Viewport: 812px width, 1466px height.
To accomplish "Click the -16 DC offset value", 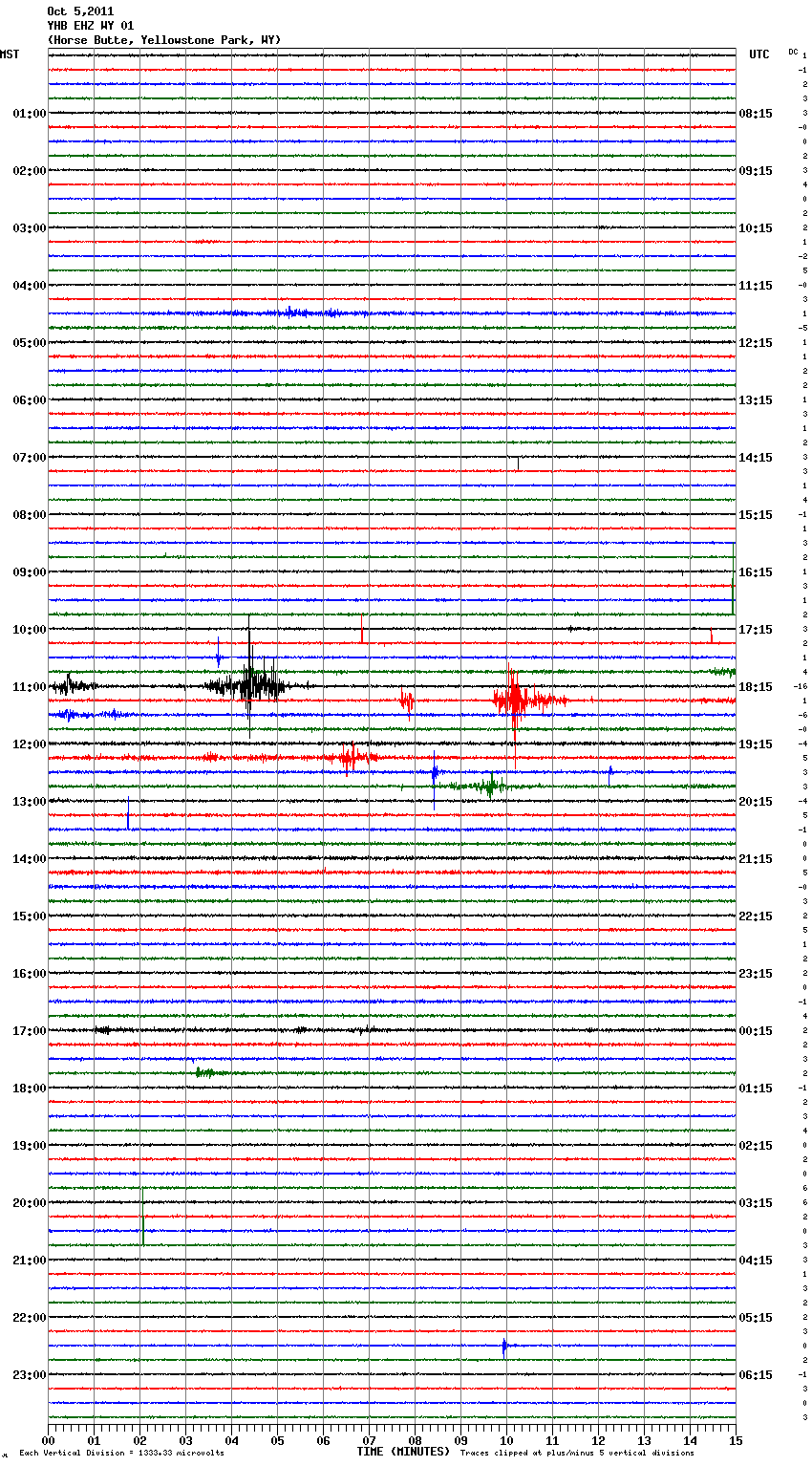I will [x=801, y=686].
